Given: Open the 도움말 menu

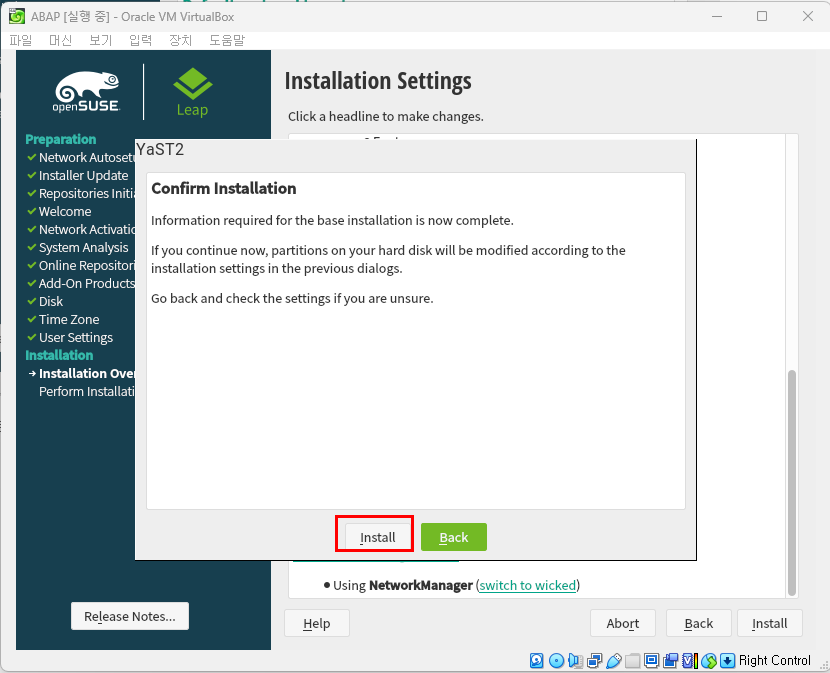Looking at the screenshot, I should 227,40.
